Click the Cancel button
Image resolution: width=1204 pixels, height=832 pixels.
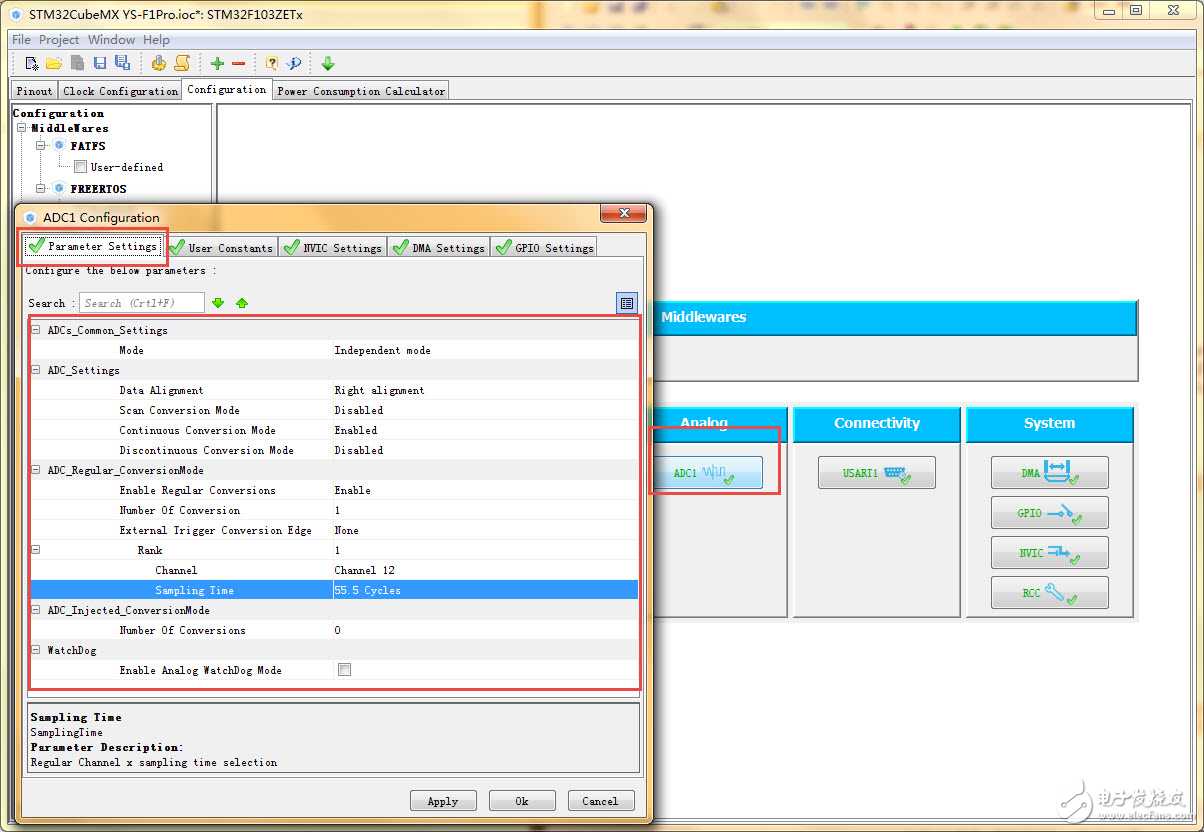[x=600, y=800]
